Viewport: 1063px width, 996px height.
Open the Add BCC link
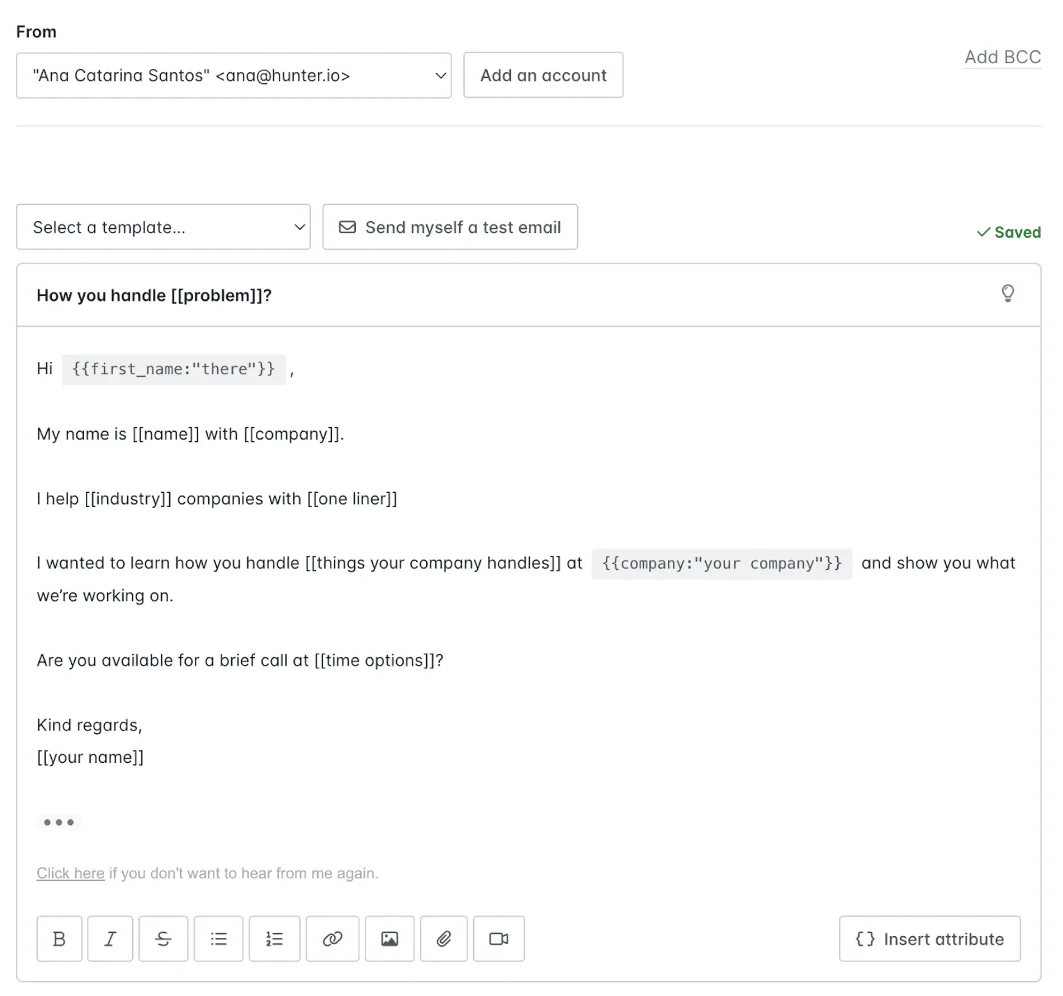click(1003, 57)
